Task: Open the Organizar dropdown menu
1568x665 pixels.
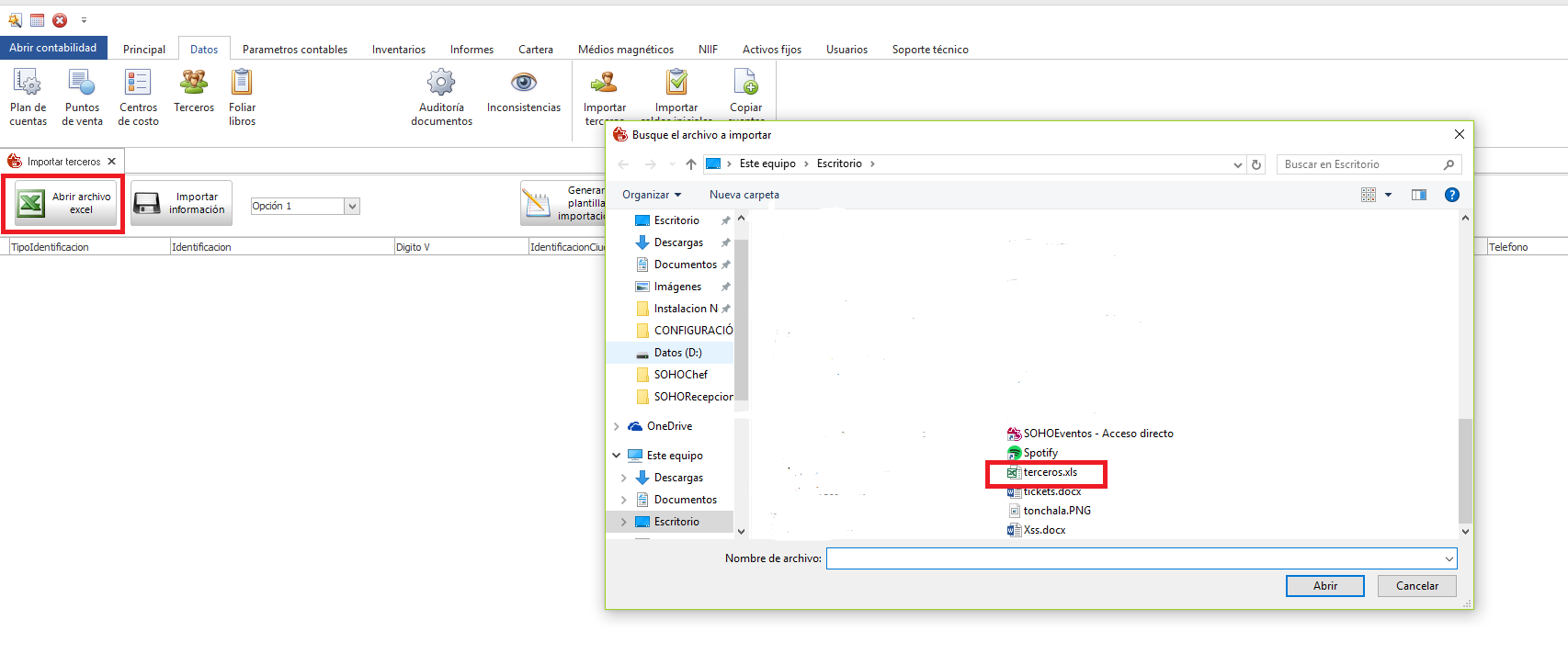Action: 651,195
